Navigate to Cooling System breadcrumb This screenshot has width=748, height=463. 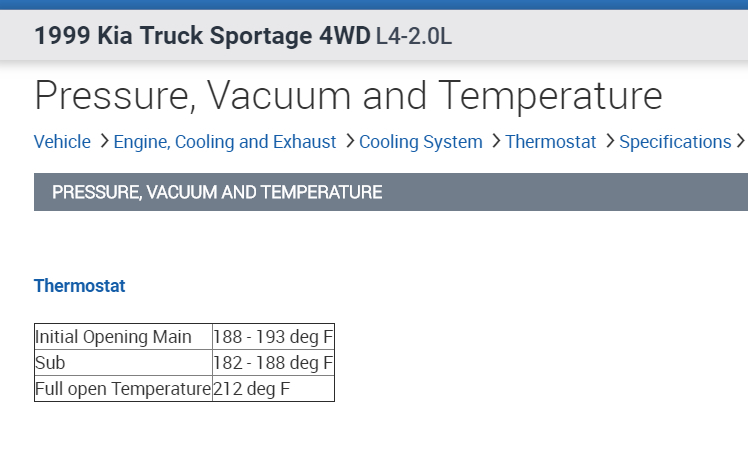[421, 142]
